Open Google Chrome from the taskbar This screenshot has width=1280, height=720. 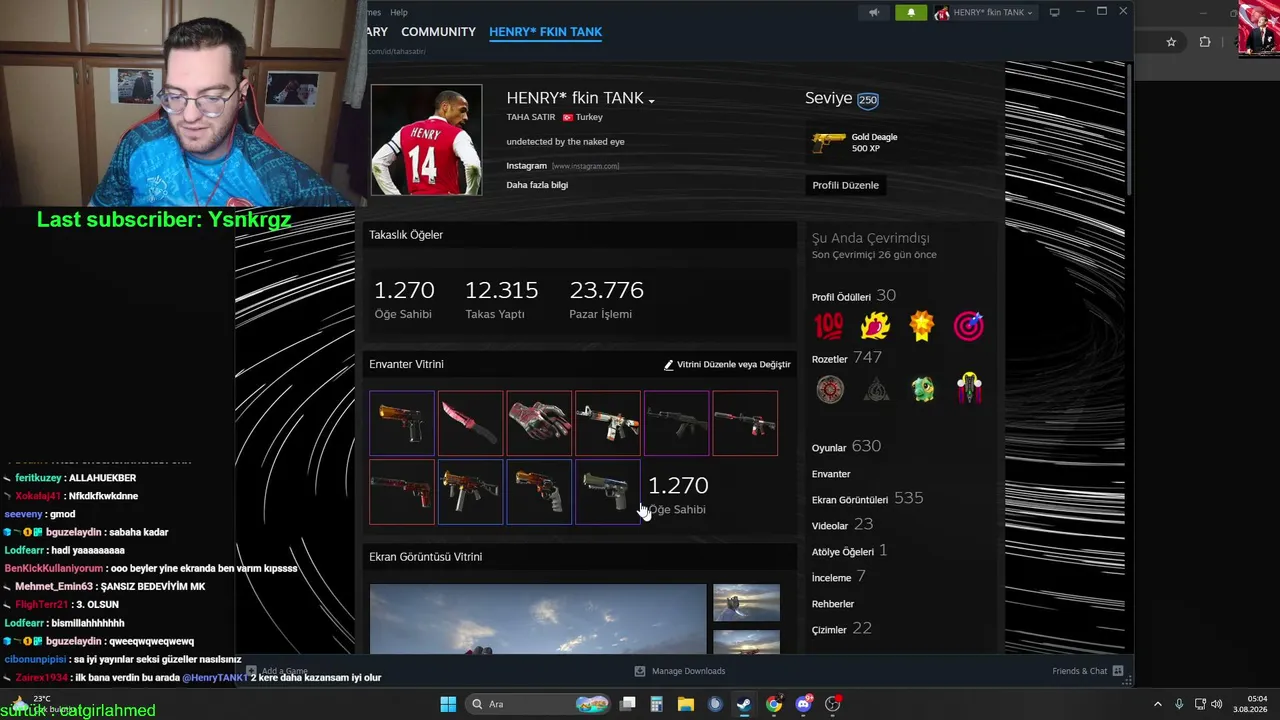click(774, 704)
